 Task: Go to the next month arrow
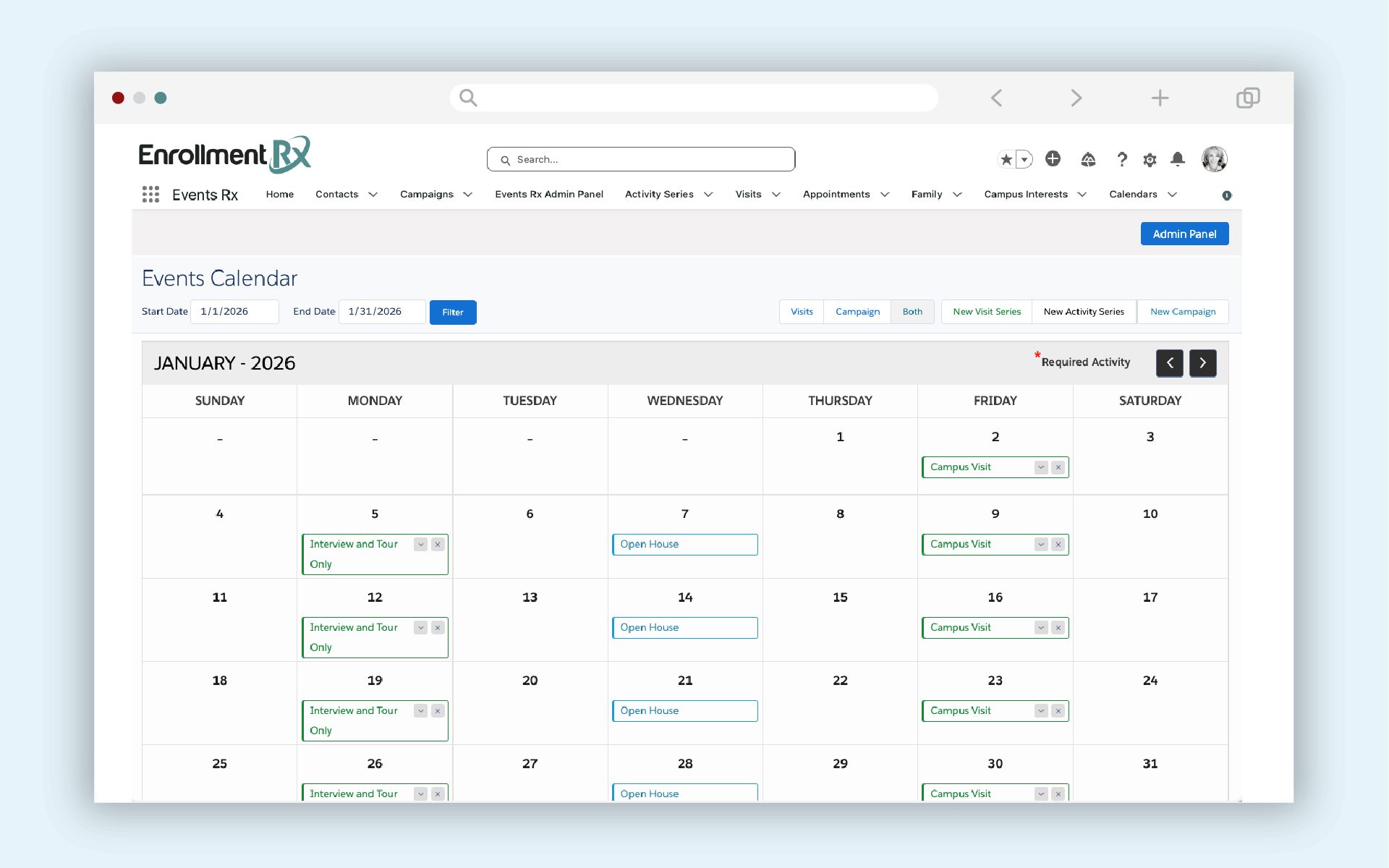click(1202, 363)
